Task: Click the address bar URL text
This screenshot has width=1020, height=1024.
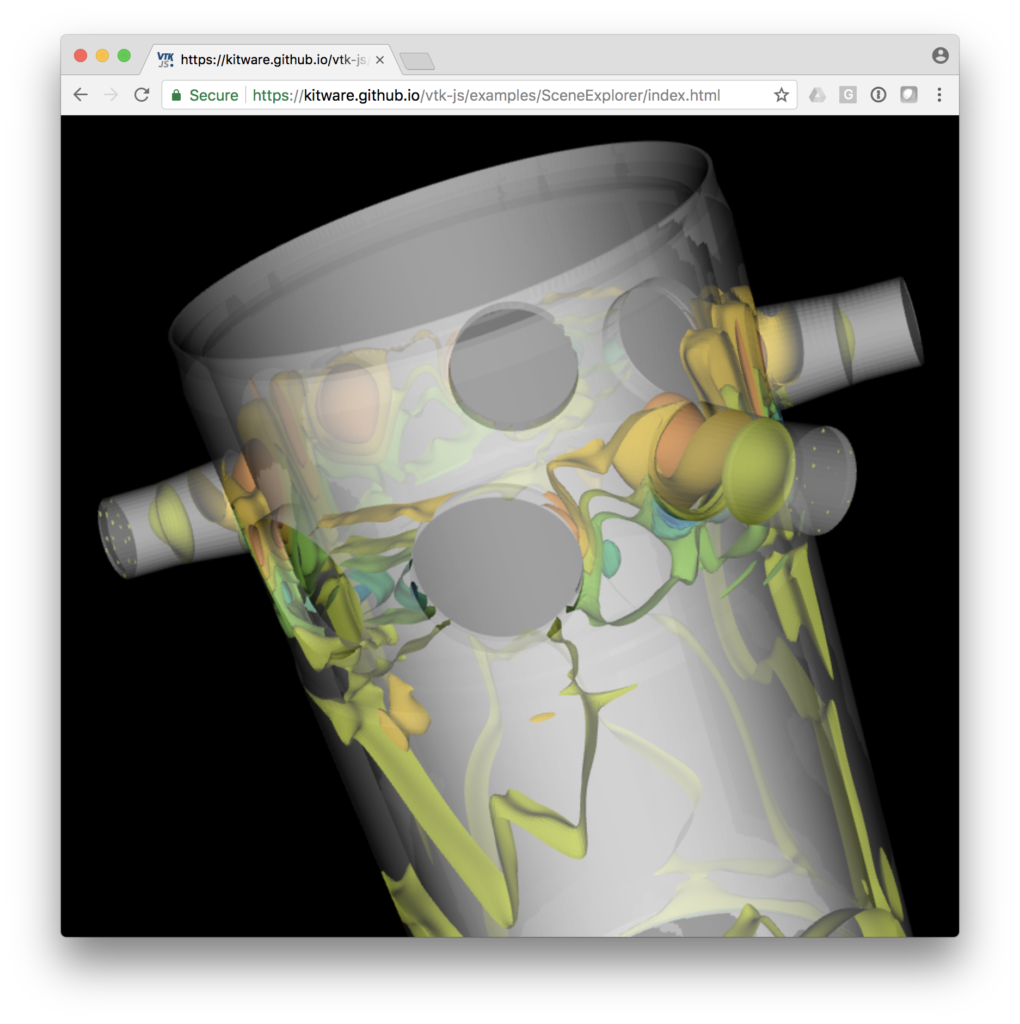Action: (485, 95)
